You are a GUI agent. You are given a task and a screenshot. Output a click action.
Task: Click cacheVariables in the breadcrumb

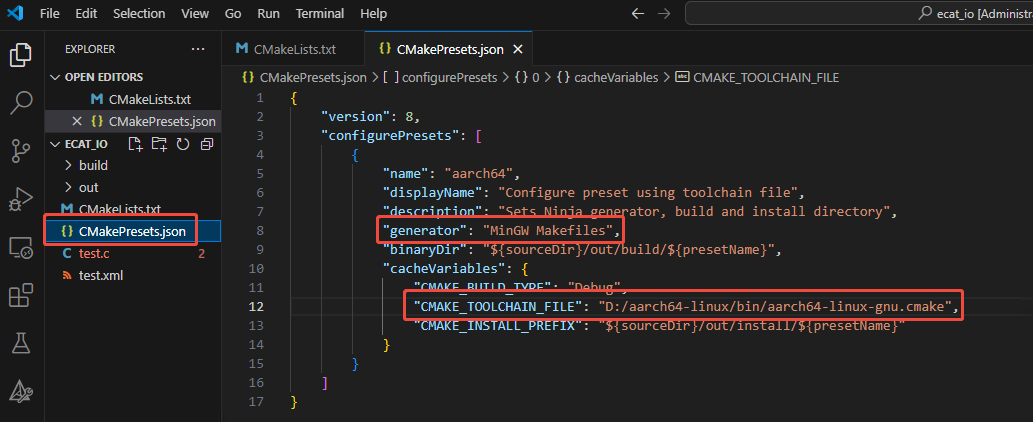click(616, 78)
